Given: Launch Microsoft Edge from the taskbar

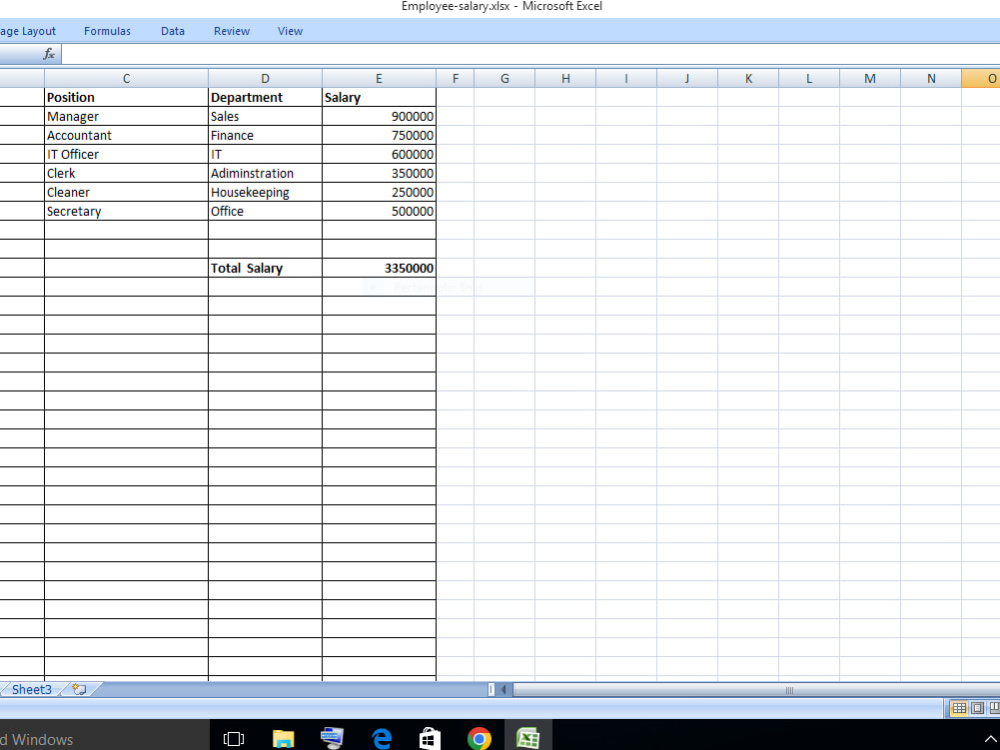Looking at the screenshot, I should click(x=381, y=739).
